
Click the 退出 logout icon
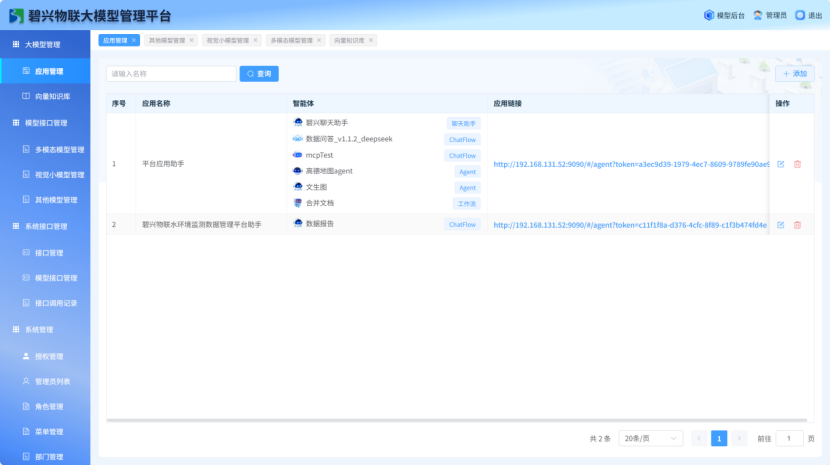(800, 15)
